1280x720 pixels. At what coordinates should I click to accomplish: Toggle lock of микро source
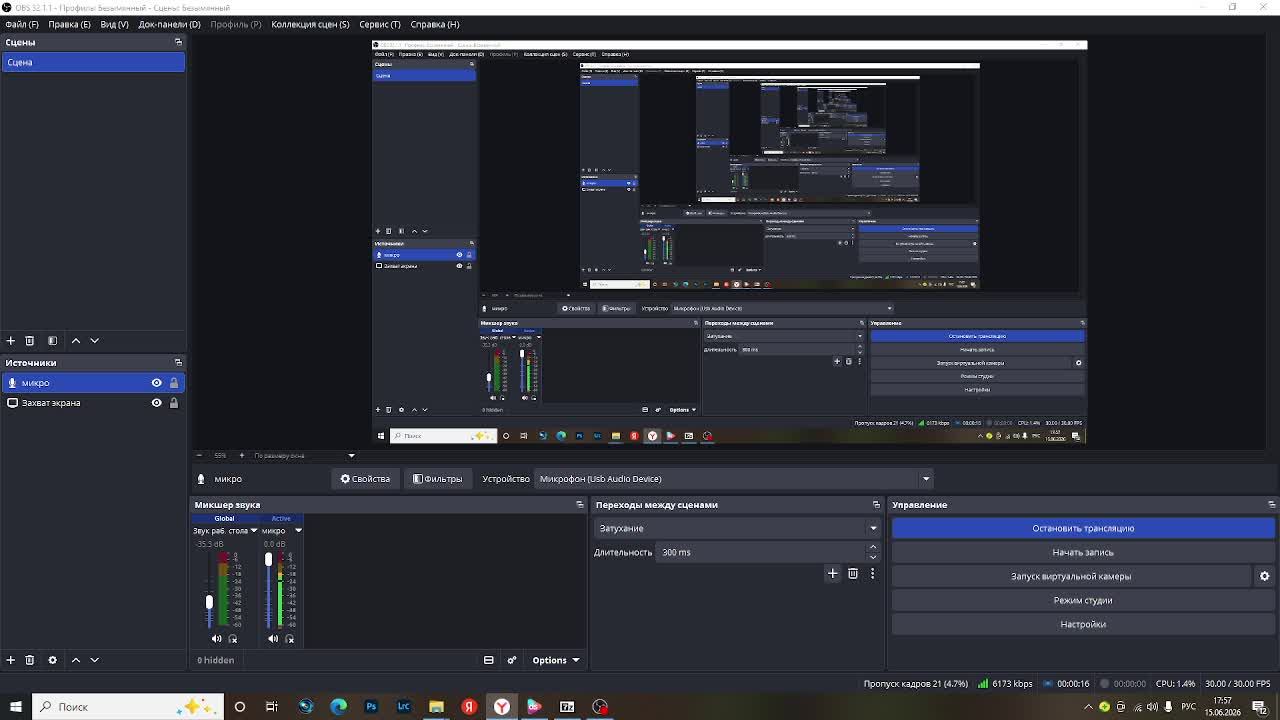(x=173, y=383)
